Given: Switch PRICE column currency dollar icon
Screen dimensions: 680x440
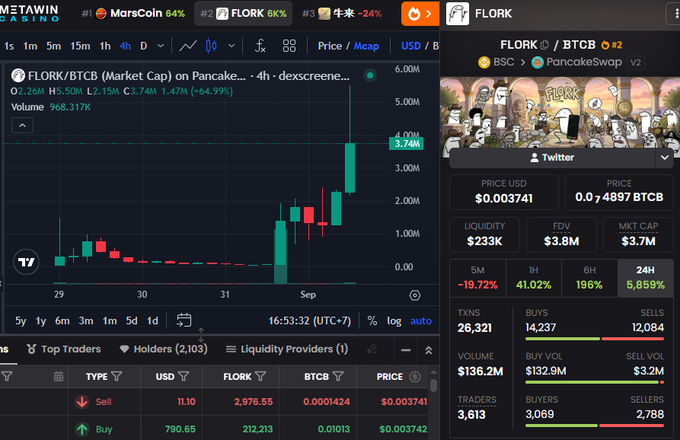Looking at the screenshot, I should click(x=415, y=376).
